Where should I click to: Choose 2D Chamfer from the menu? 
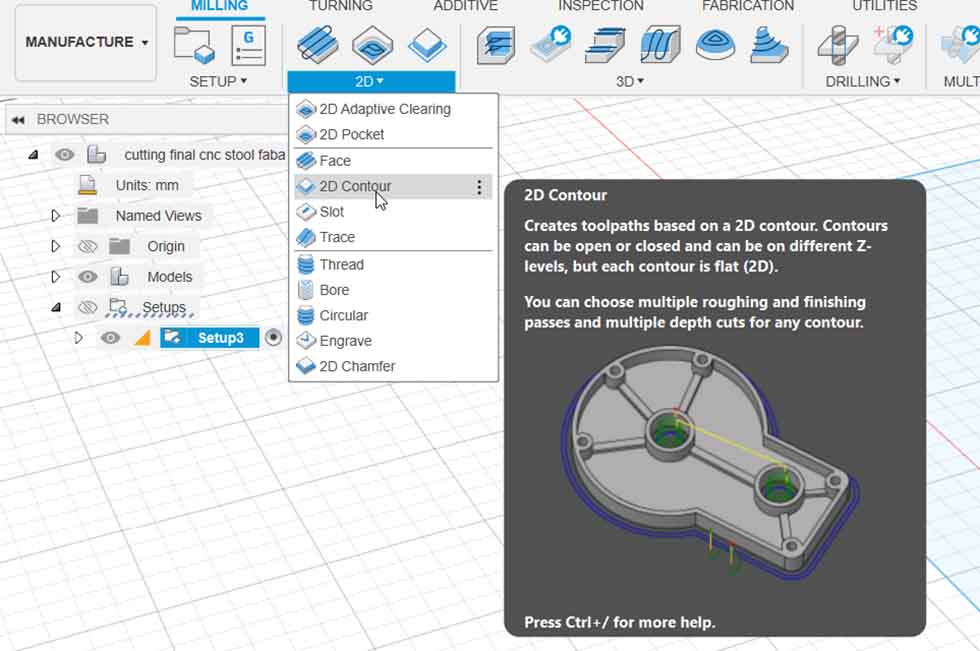click(393, 366)
